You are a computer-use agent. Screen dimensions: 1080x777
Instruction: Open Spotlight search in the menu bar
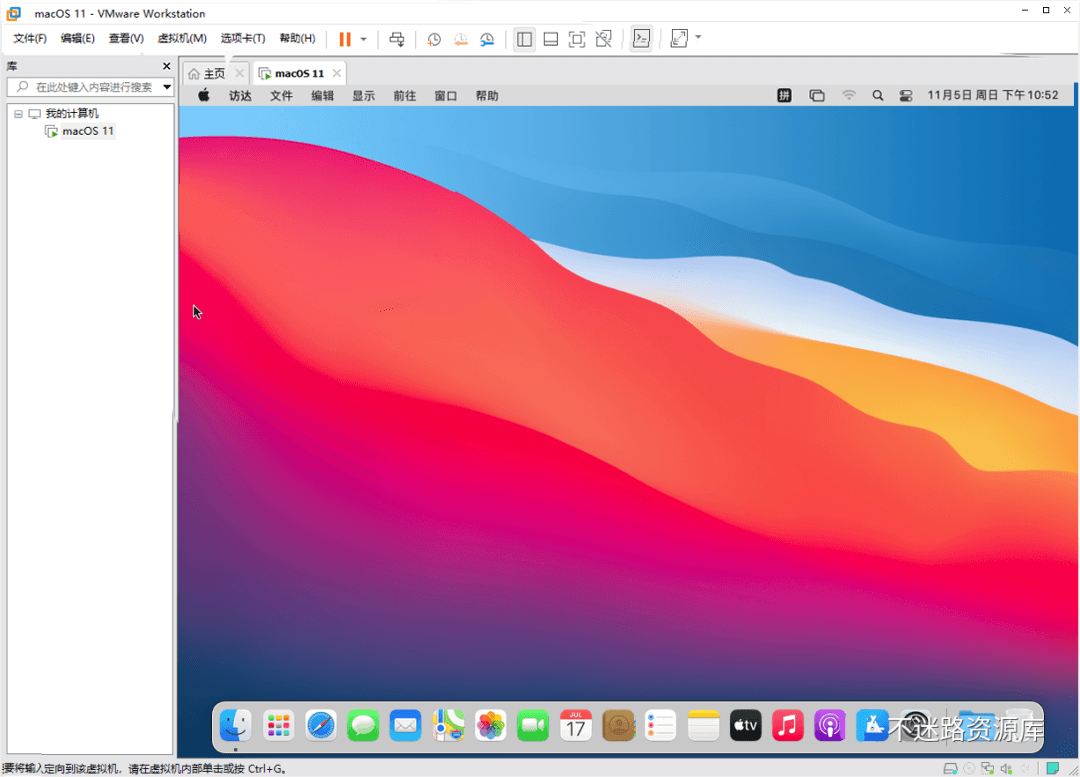click(878, 96)
